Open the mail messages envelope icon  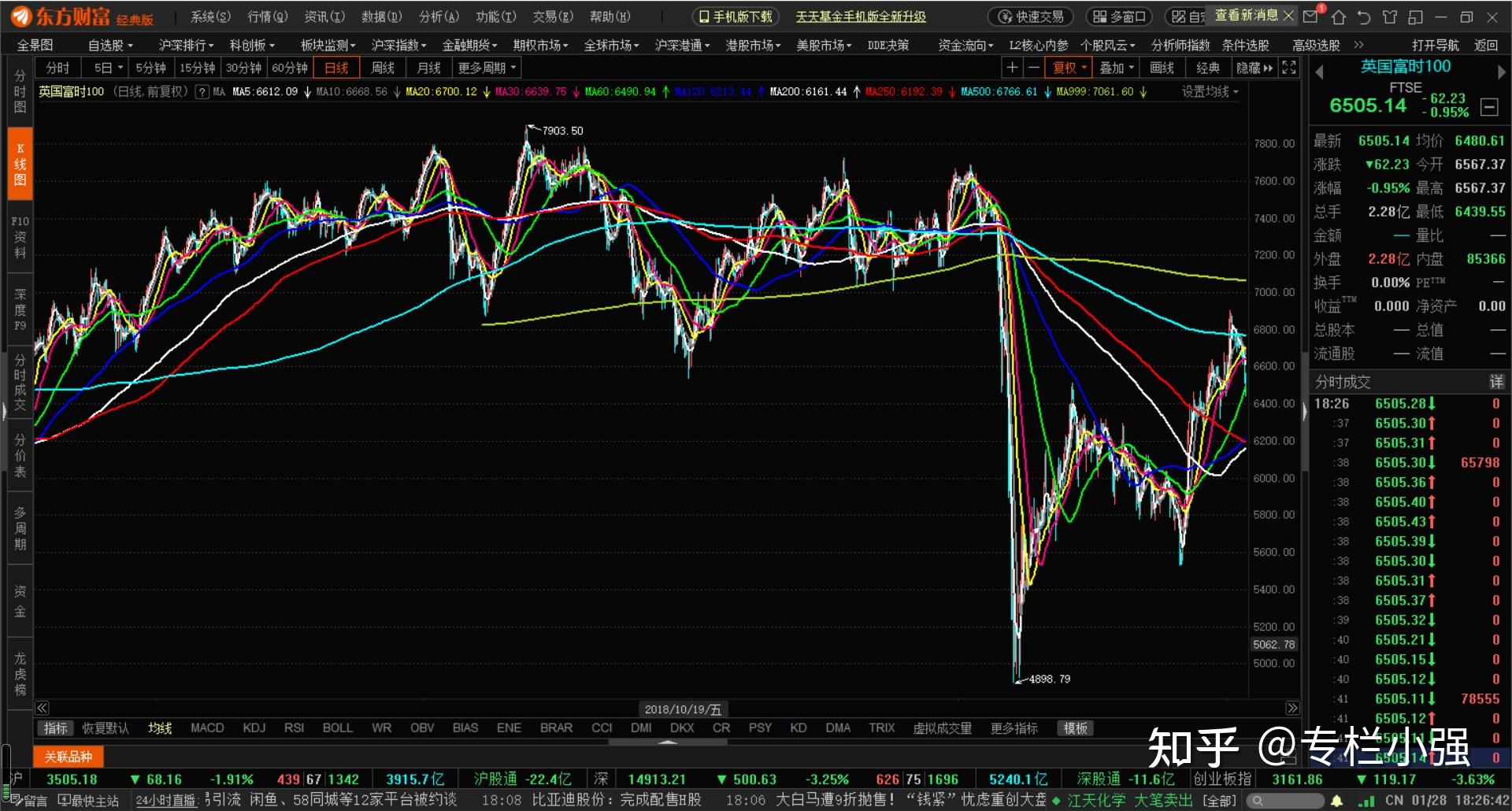click(x=1310, y=17)
